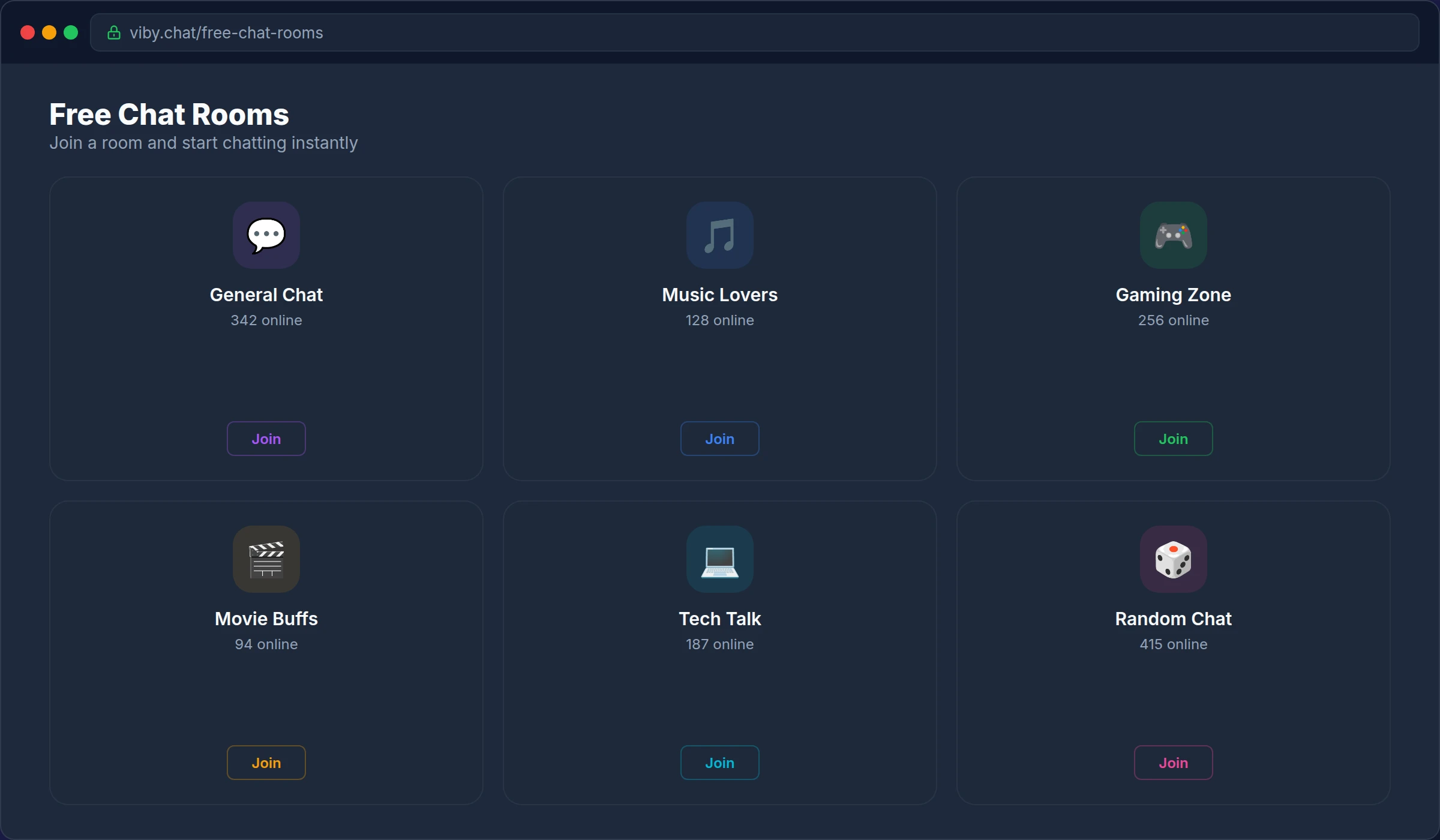Click the Free Chat Rooms heading
1440x840 pixels.
click(x=169, y=115)
